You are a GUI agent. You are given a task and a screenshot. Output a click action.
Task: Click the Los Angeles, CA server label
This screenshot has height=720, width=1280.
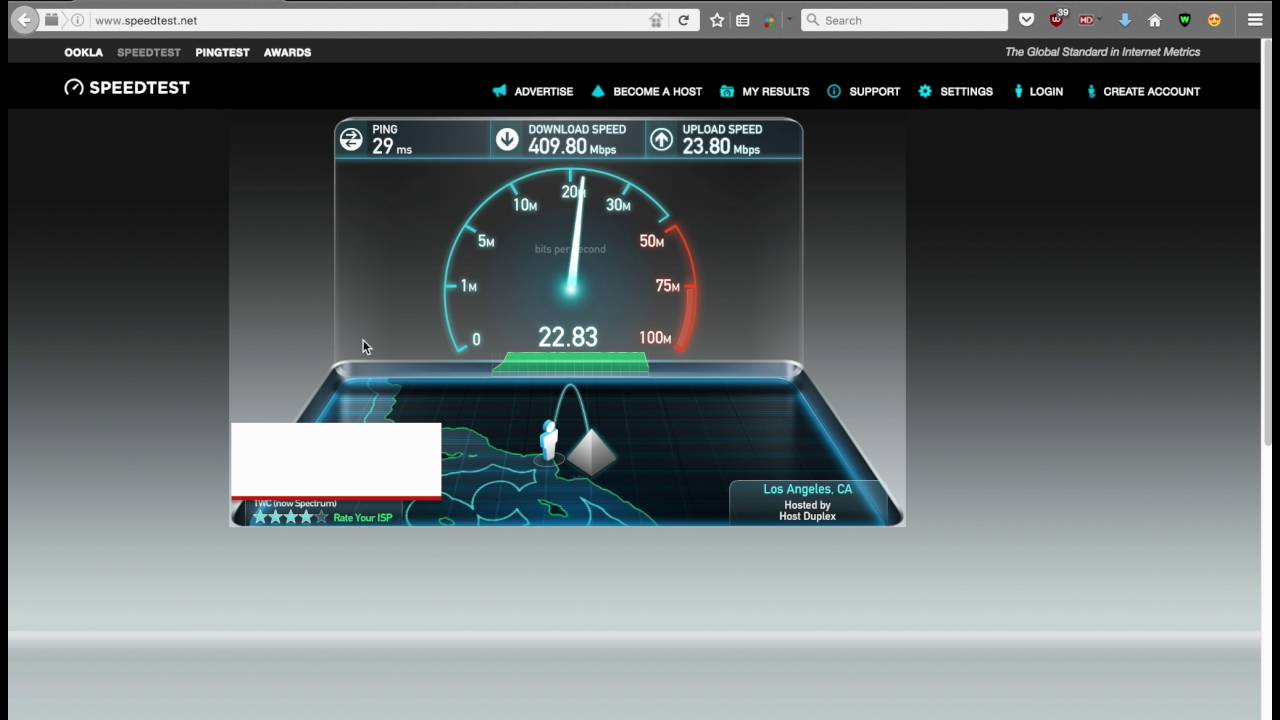808,489
